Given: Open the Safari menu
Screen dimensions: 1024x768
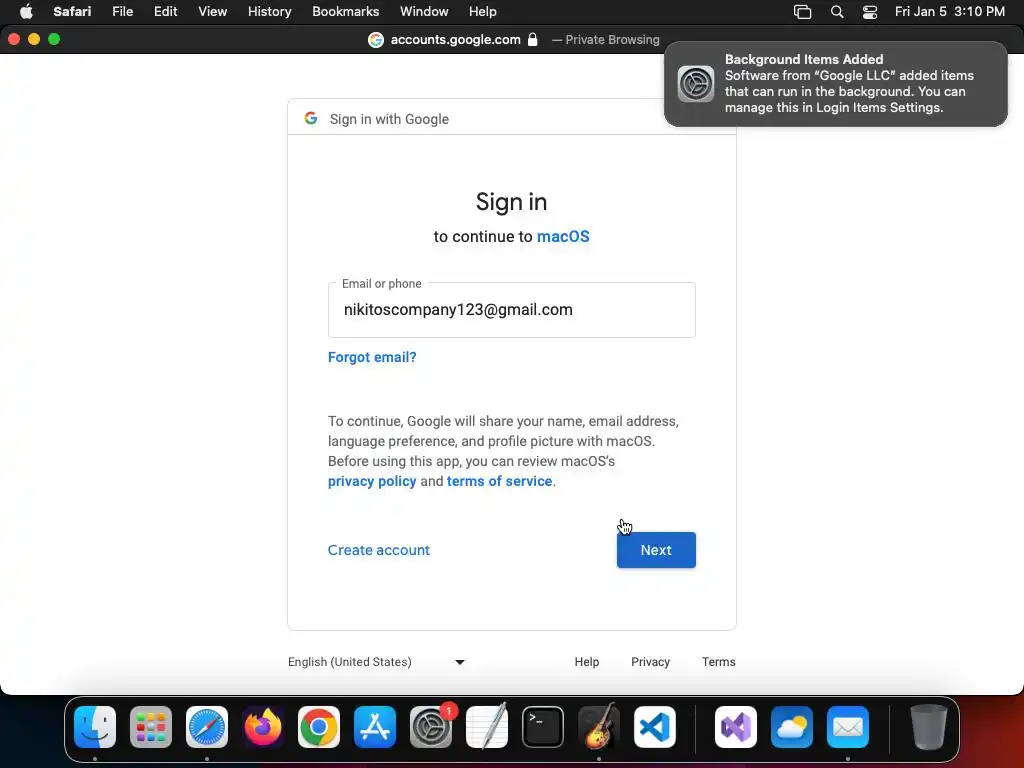Looking at the screenshot, I should tap(72, 12).
